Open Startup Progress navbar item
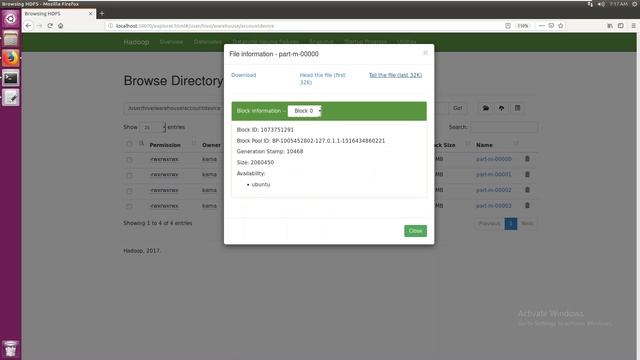 pyautogui.click(x=365, y=42)
